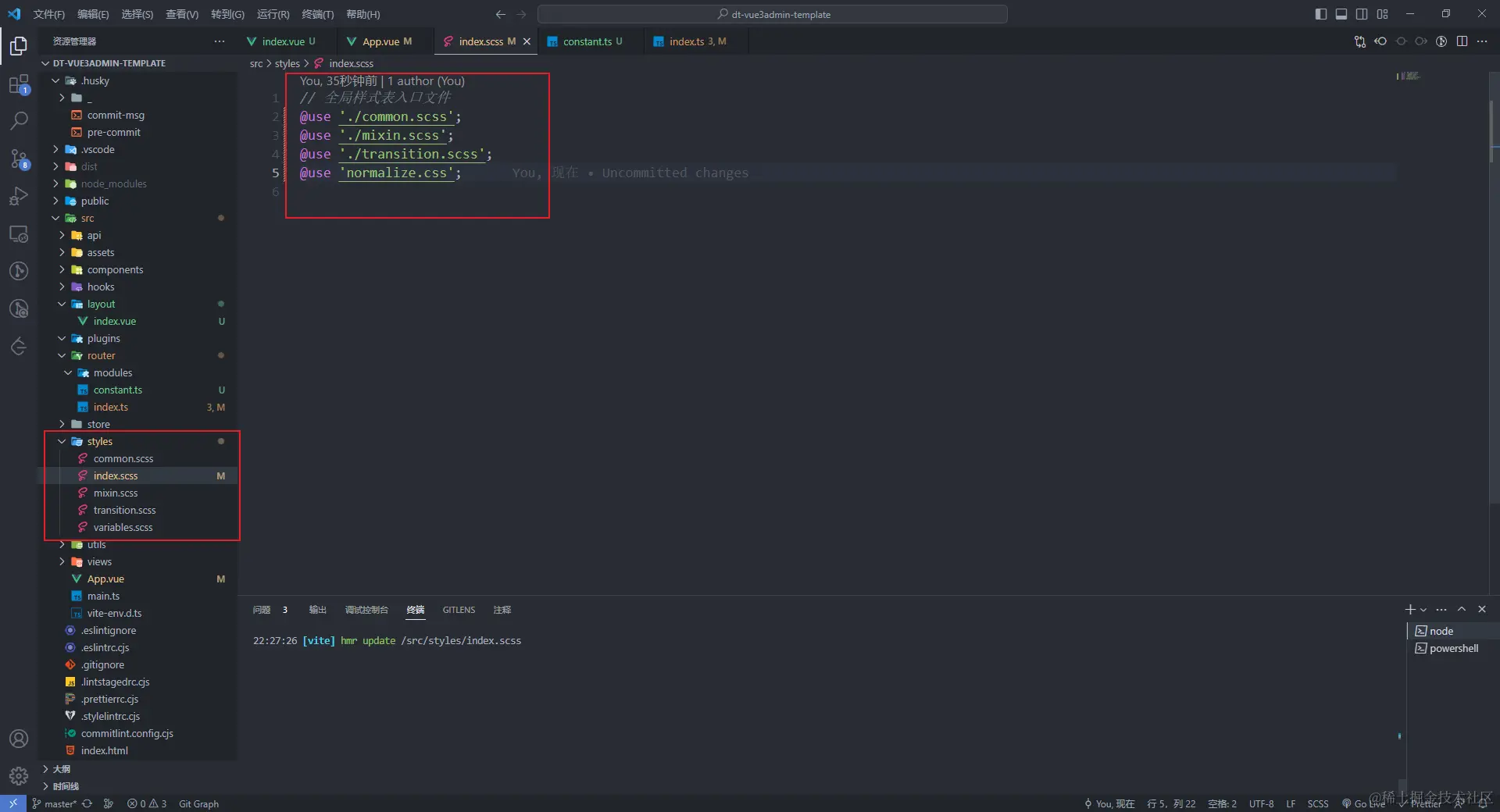Open the Extensions view
1500x812 pixels.
coord(19,84)
